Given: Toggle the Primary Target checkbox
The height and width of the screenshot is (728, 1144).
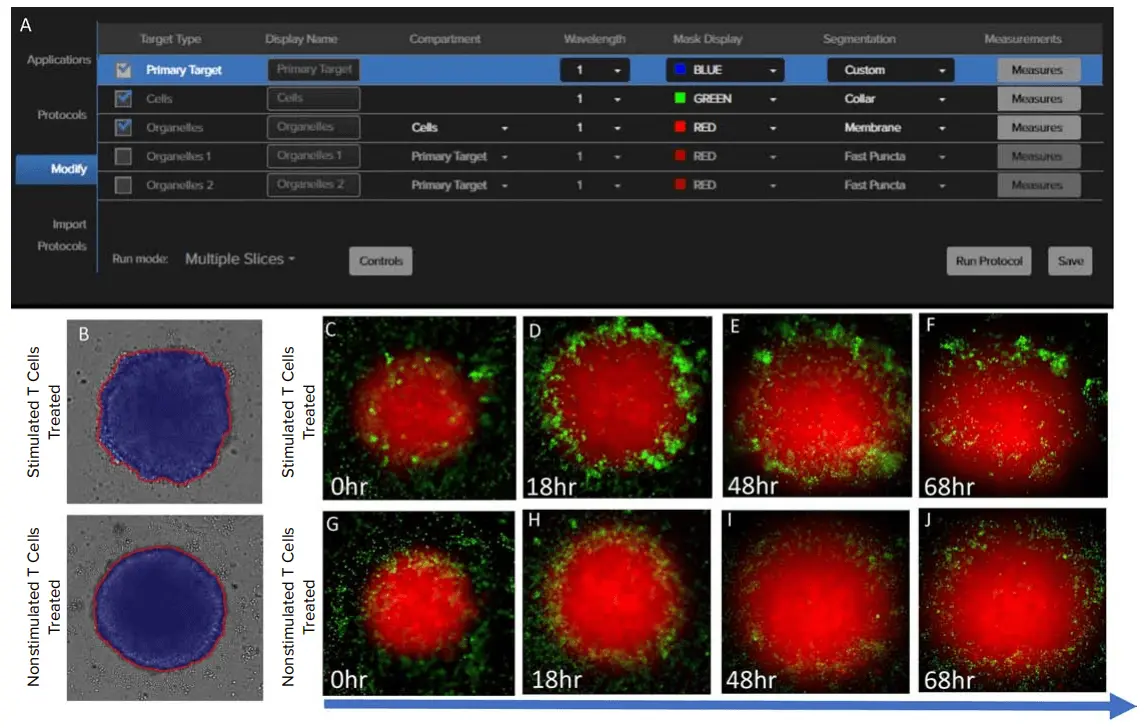Looking at the screenshot, I should (123, 70).
